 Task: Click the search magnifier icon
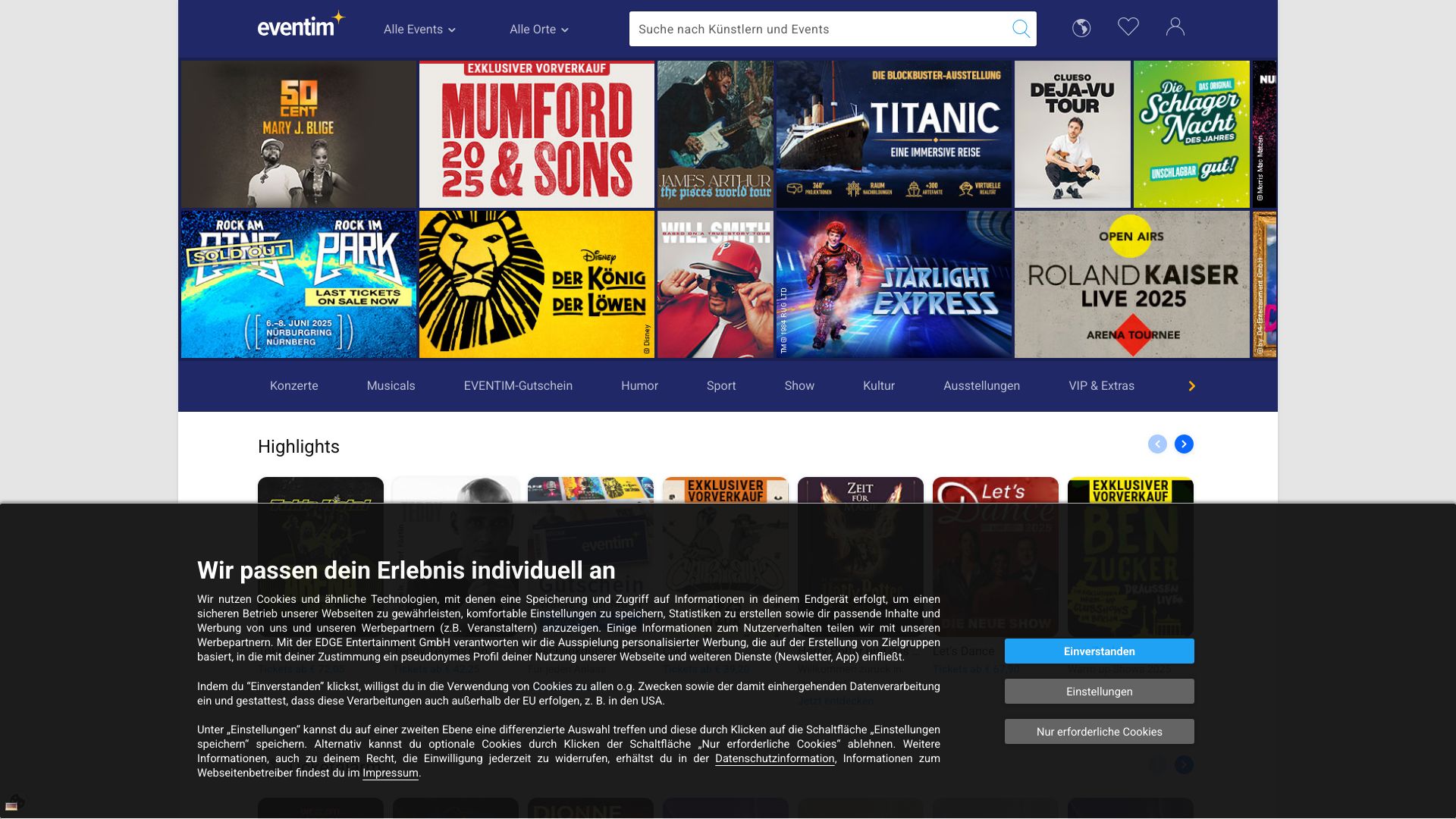(1021, 29)
